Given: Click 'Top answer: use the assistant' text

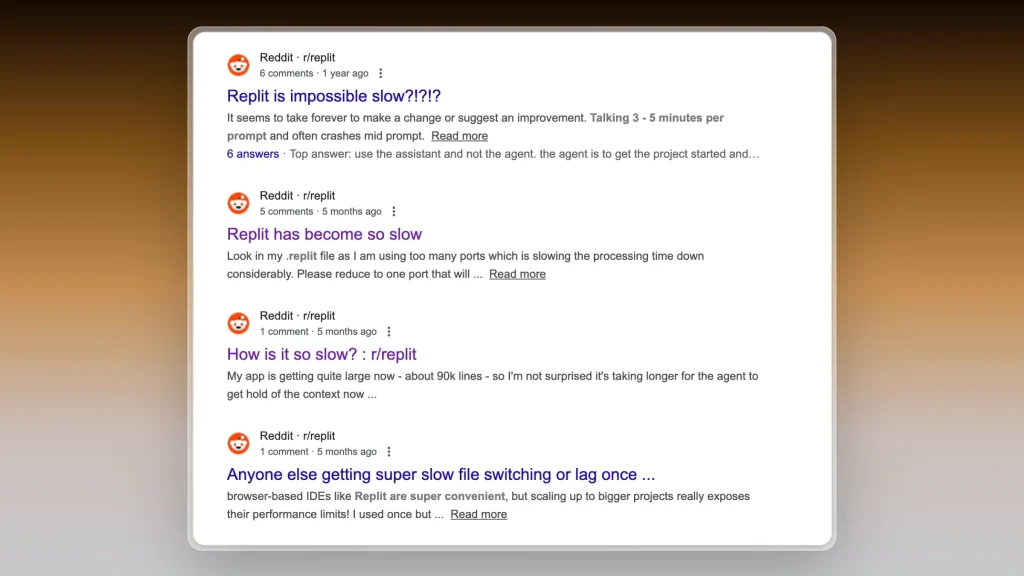Looking at the screenshot, I should [524, 154].
